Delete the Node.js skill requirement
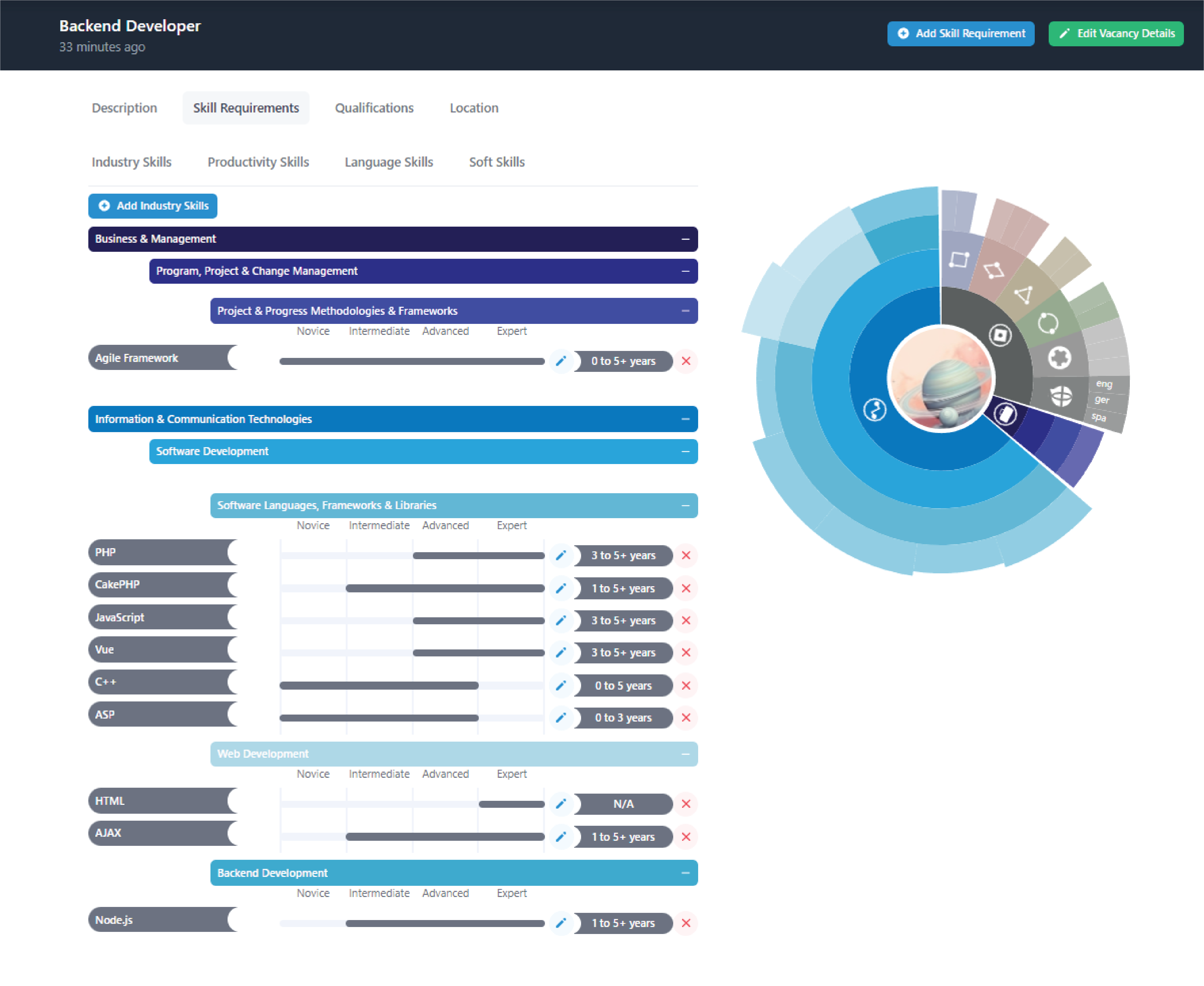Viewport: 1204px width, 986px height. (686, 923)
